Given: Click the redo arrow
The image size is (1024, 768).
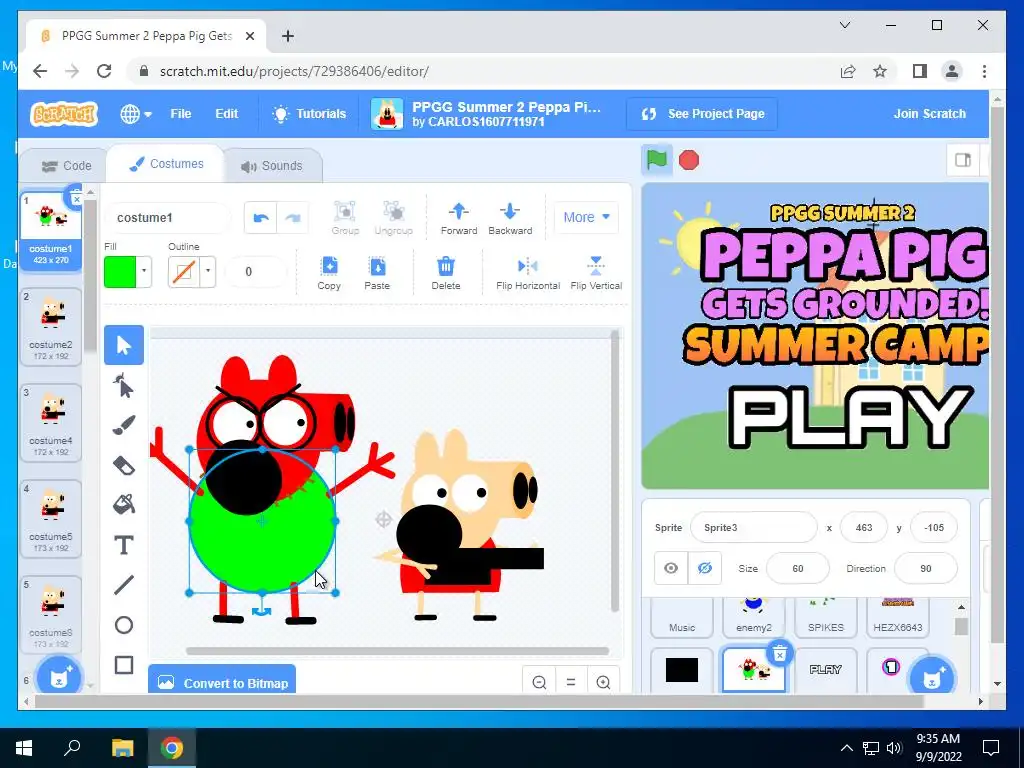Looking at the screenshot, I should coord(292,217).
